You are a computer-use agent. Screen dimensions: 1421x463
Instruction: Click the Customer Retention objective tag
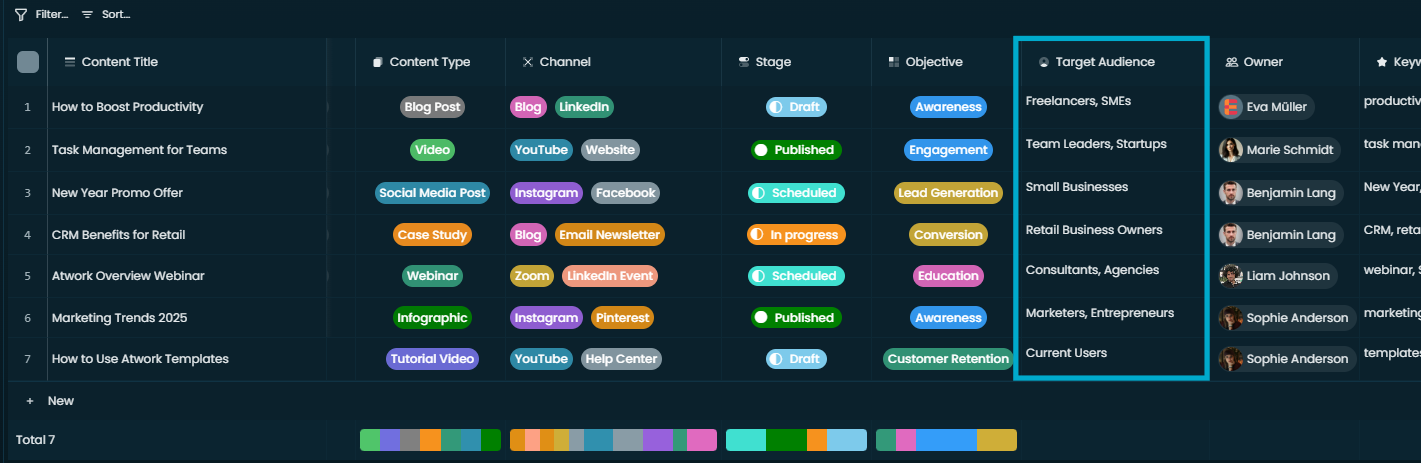(x=948, y=359)
